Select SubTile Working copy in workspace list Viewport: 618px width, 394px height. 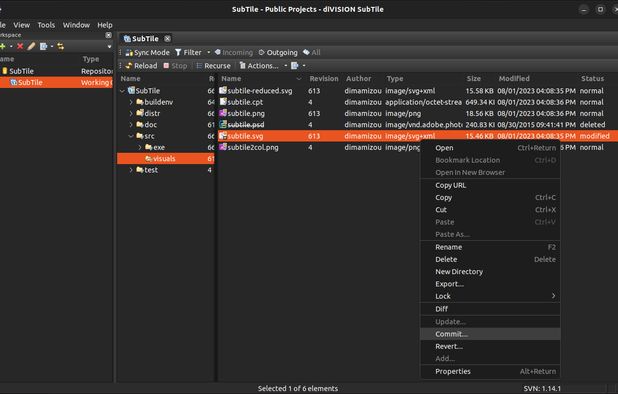tap(56, 82)
